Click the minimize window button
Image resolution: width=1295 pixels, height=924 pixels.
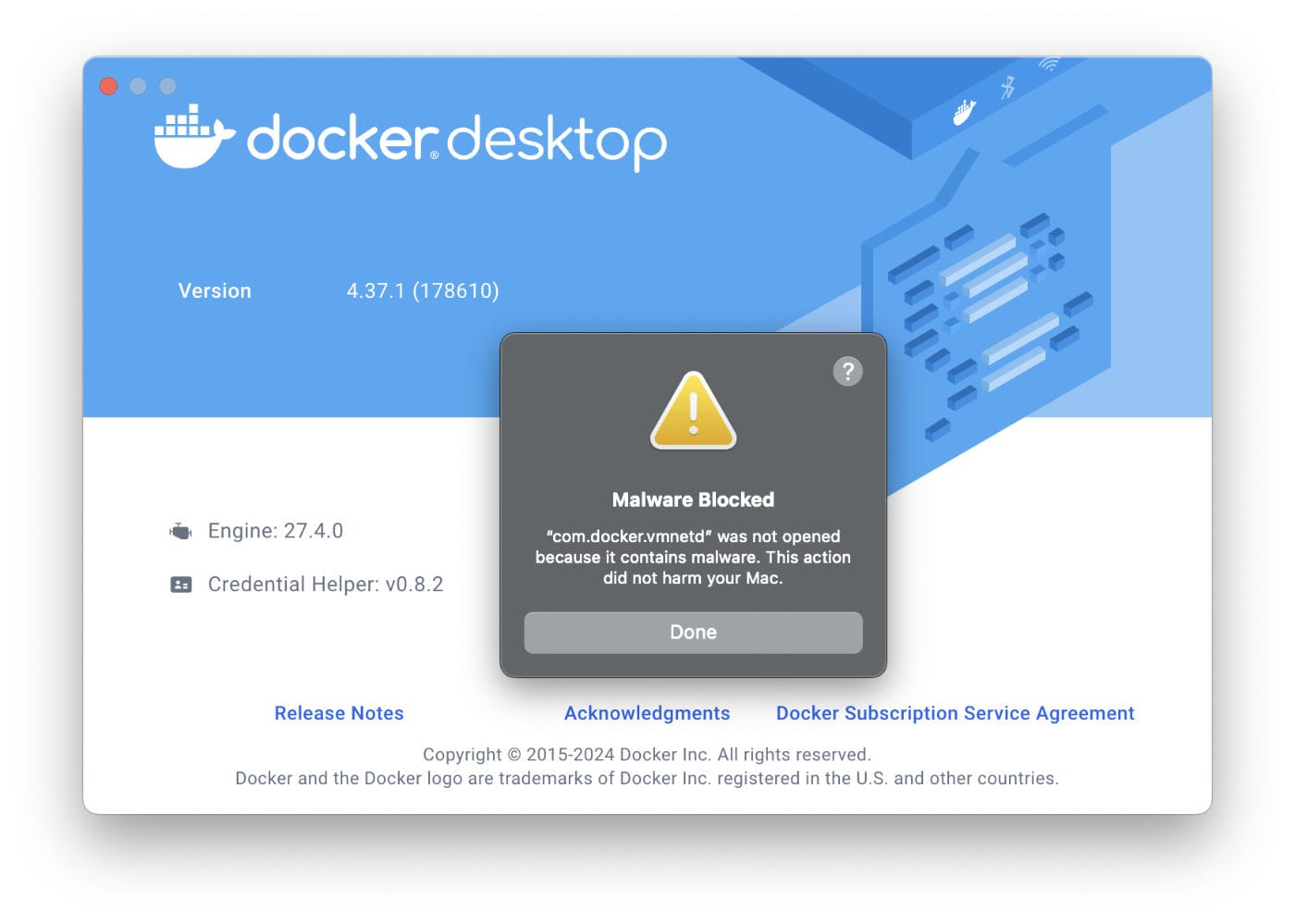[x=138, y=86]
